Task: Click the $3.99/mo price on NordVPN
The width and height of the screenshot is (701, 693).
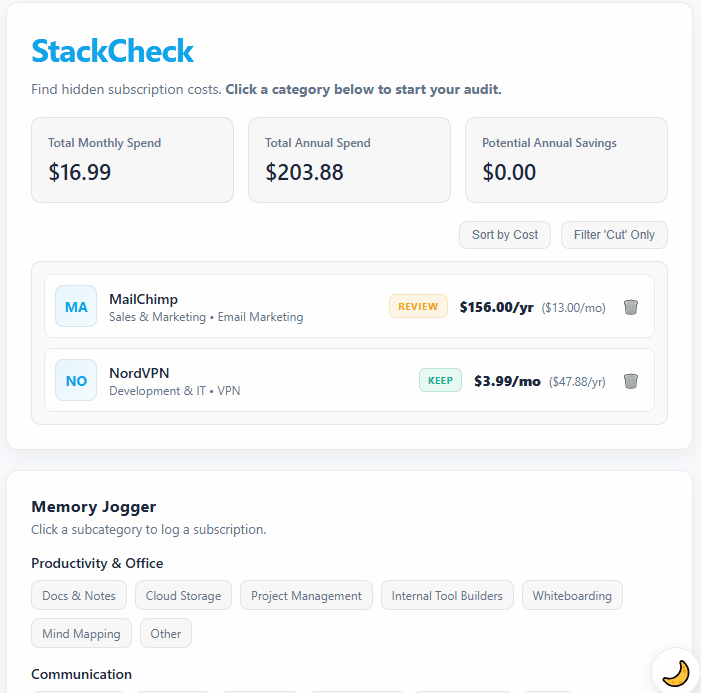Action: point(507,381)
